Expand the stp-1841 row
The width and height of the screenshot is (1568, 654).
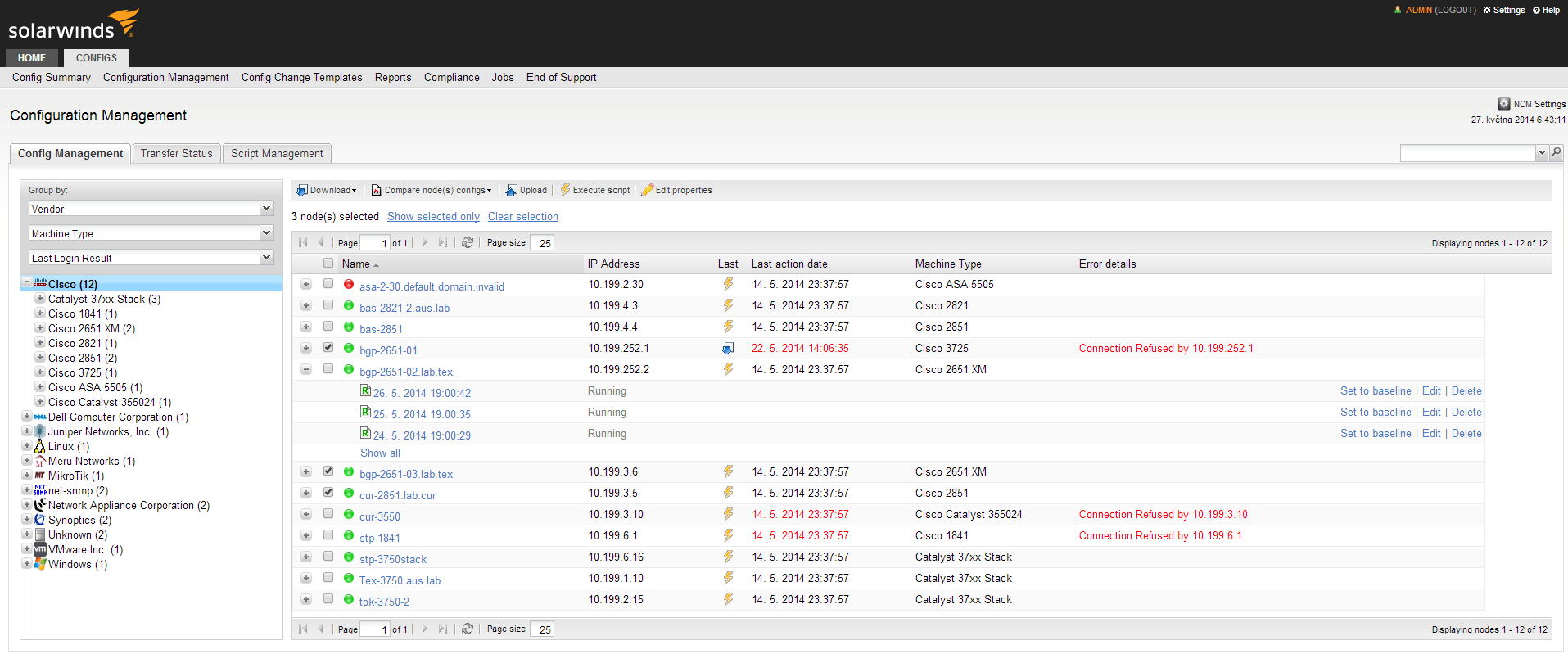coord(305,535)
